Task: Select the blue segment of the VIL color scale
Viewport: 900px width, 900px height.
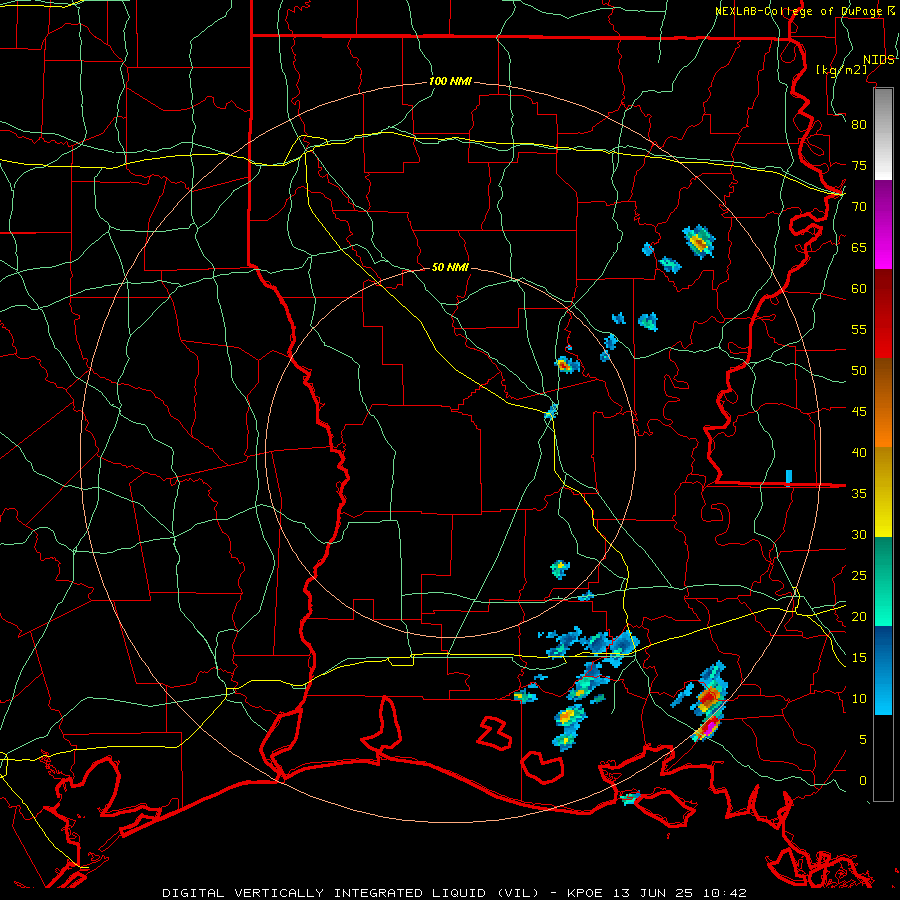Action: [x=883, y=670]
